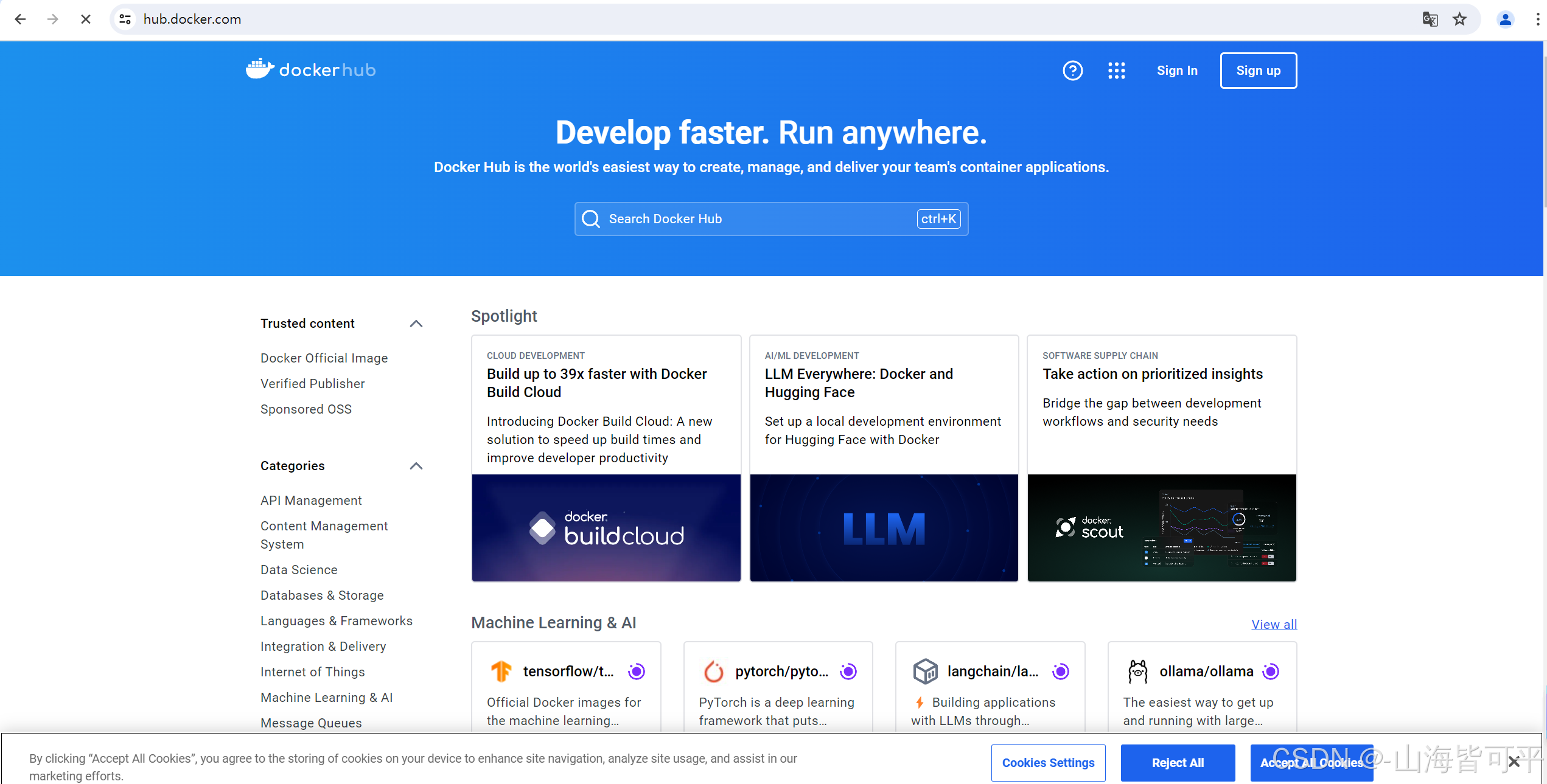1547x784 pixels.
Task: Click the langchain cube icon
Action: point(926,671)
